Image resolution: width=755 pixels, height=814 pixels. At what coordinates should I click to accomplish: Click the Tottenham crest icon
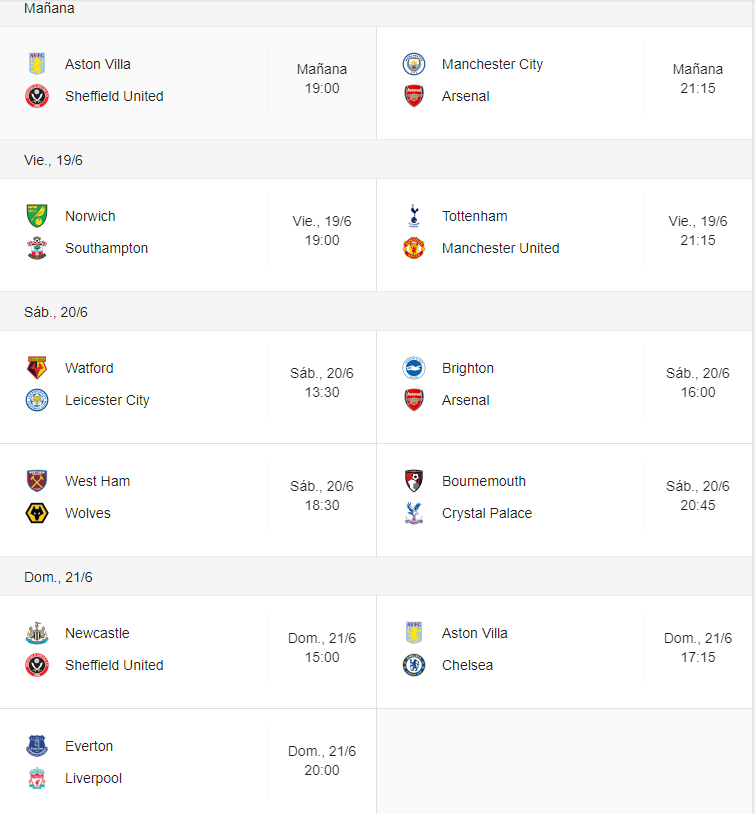[414, 216]
